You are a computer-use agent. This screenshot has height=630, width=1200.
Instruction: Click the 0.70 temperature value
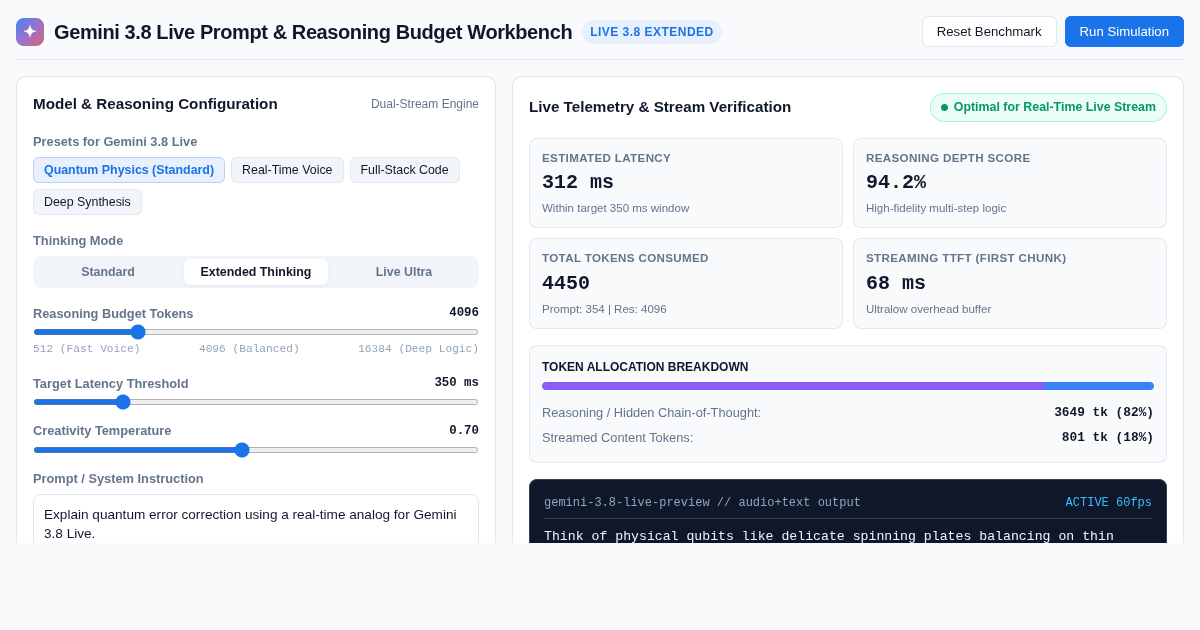pos(464,431)
